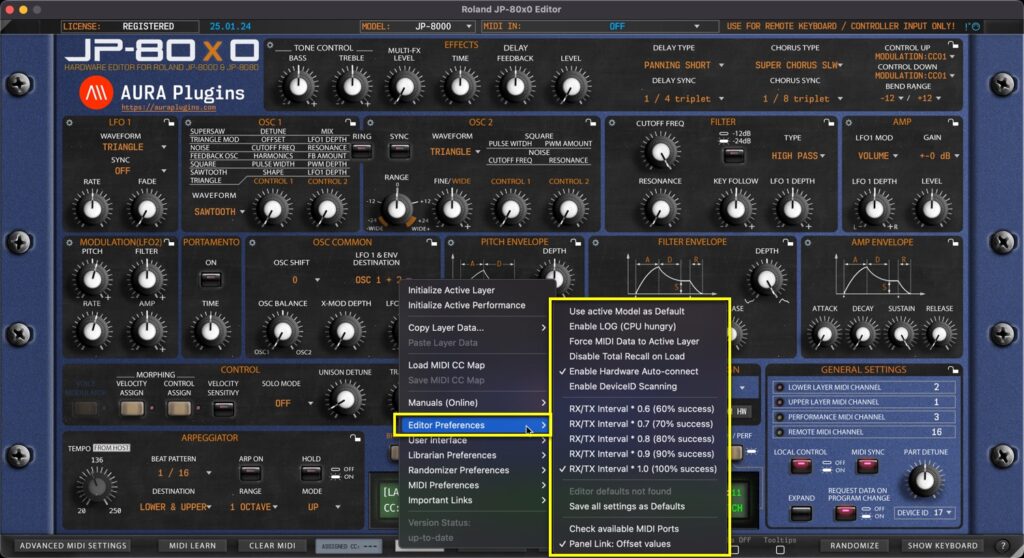The height and width of the screenshot is (558, 1024).
Task: Open help with the question mark button
Action: [1004, 545]
